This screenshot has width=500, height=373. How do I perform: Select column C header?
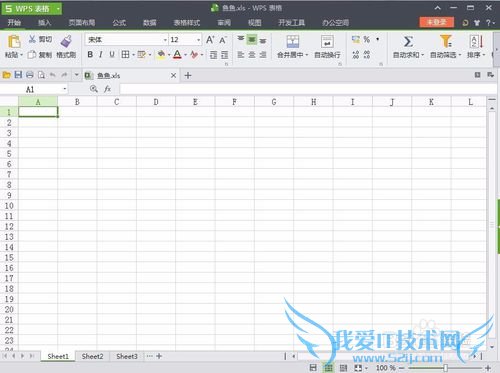click(x=117, y=102)
